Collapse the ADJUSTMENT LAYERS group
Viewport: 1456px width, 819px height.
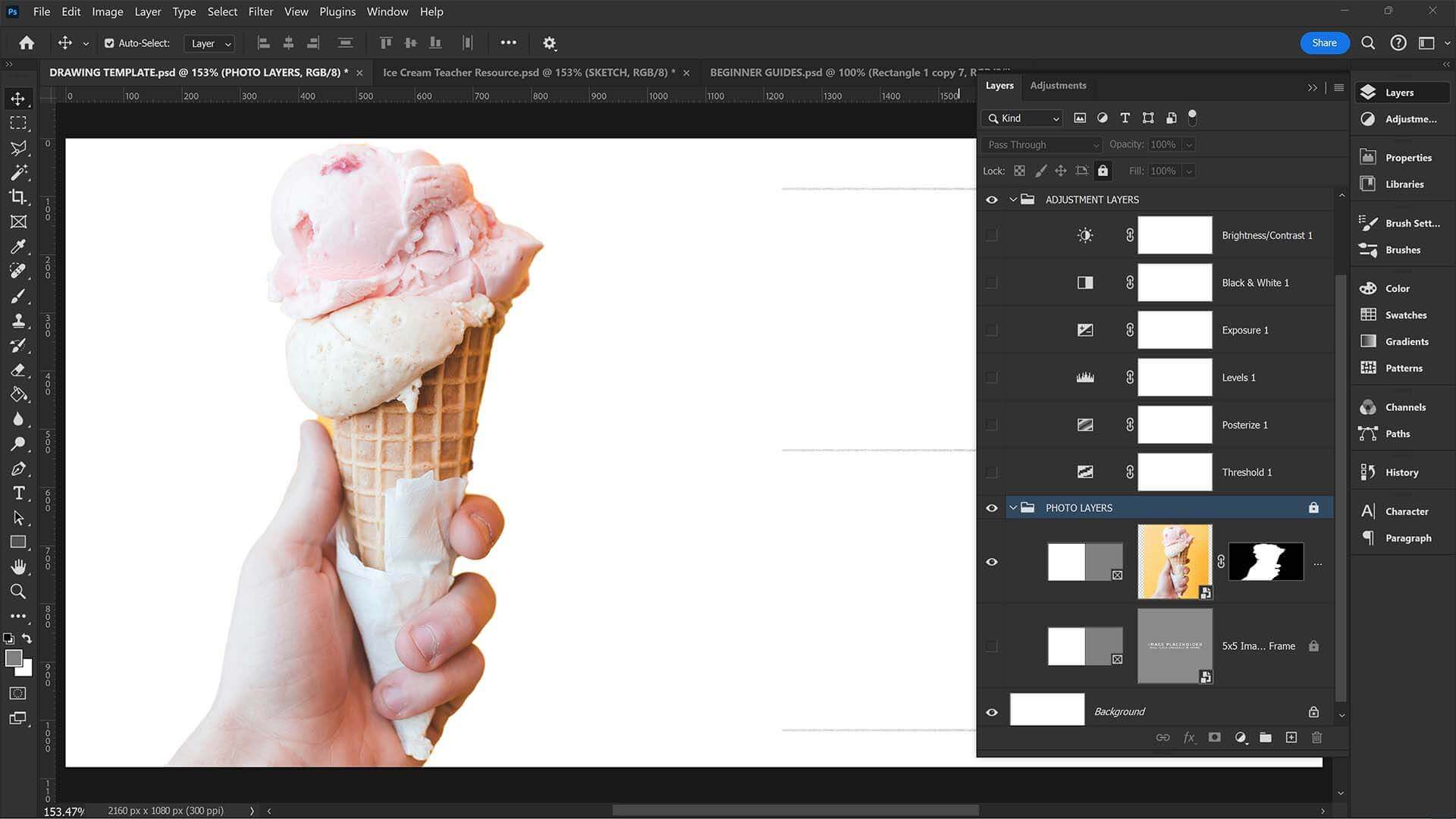(1012, 199)
